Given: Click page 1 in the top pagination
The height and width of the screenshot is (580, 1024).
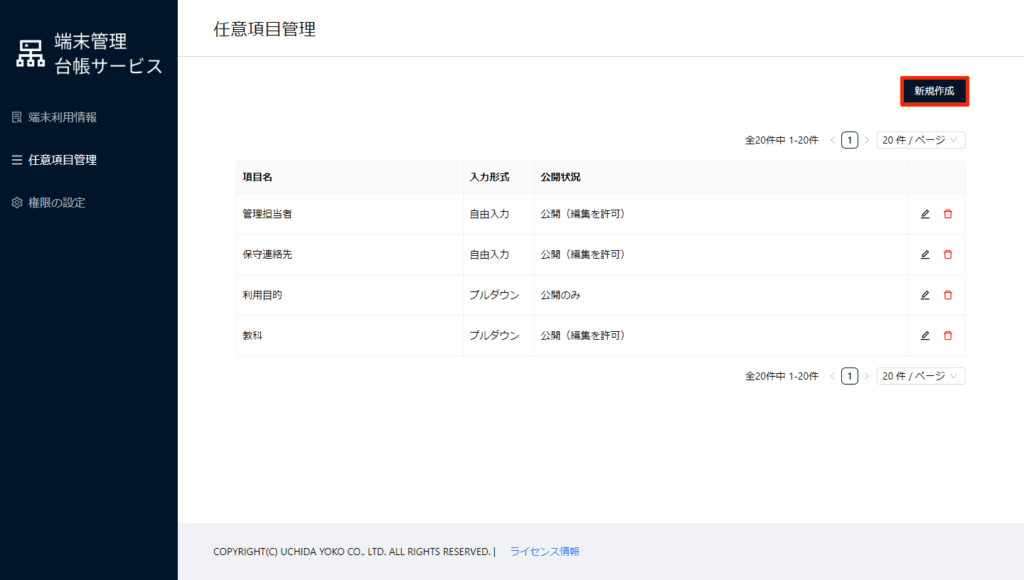Looking at the screenshot, I should 849,140.
